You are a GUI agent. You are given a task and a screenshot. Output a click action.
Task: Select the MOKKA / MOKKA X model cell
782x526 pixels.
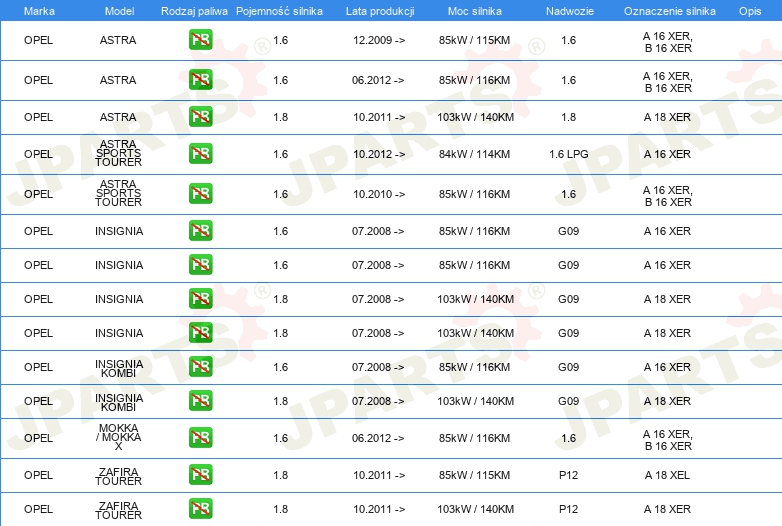point(119,438)
